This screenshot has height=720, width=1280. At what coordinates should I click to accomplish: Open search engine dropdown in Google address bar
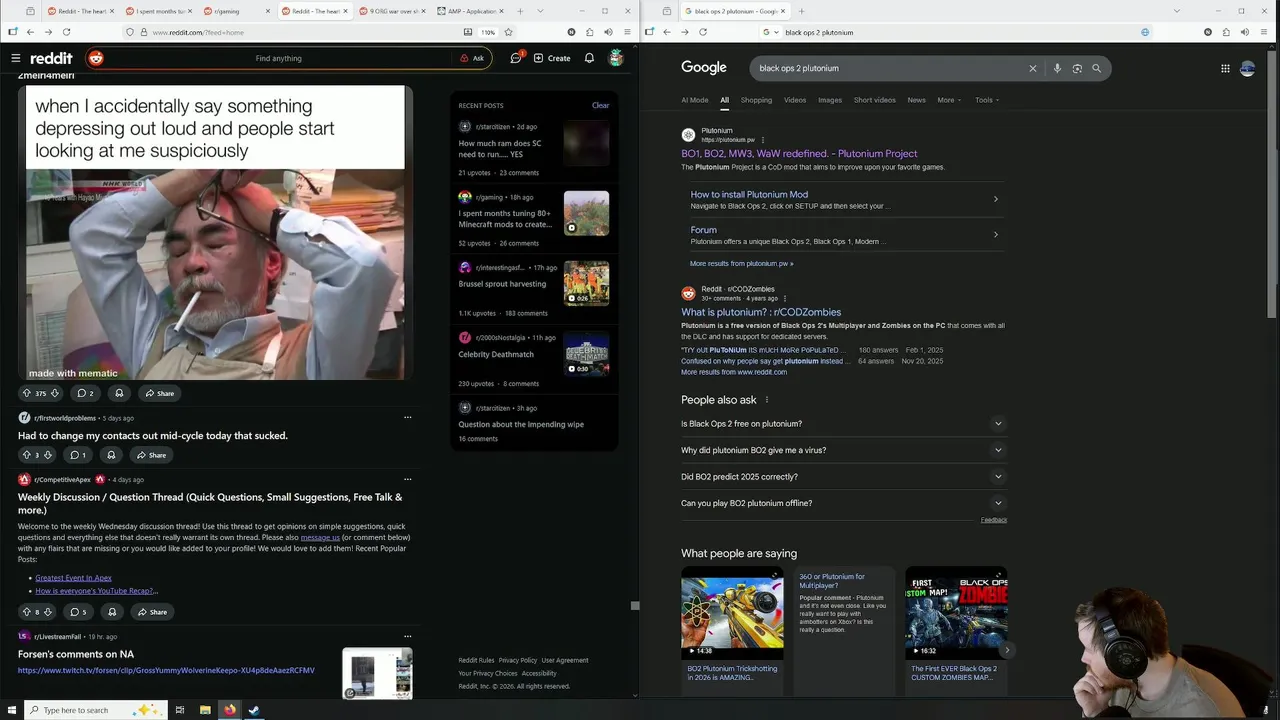(x=771, y=32)
